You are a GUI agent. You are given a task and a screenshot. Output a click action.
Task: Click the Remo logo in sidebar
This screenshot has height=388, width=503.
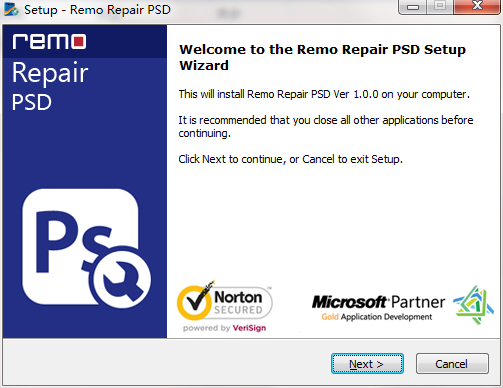click(x=49, y=41)
